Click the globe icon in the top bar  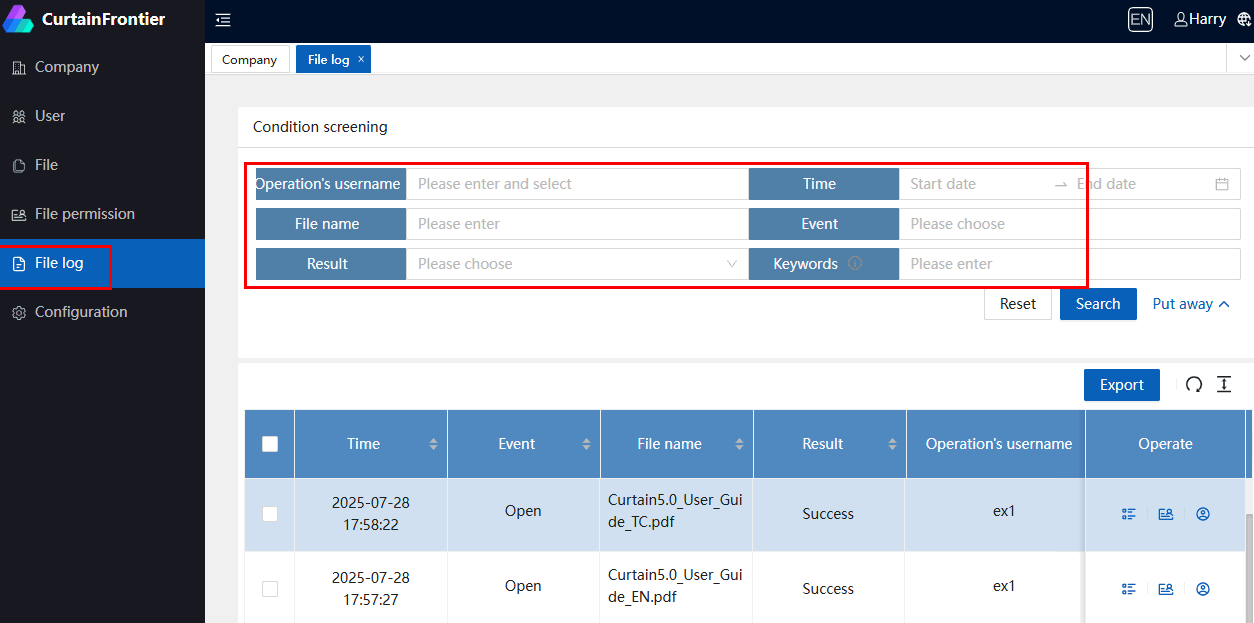tap(1244, 19)
